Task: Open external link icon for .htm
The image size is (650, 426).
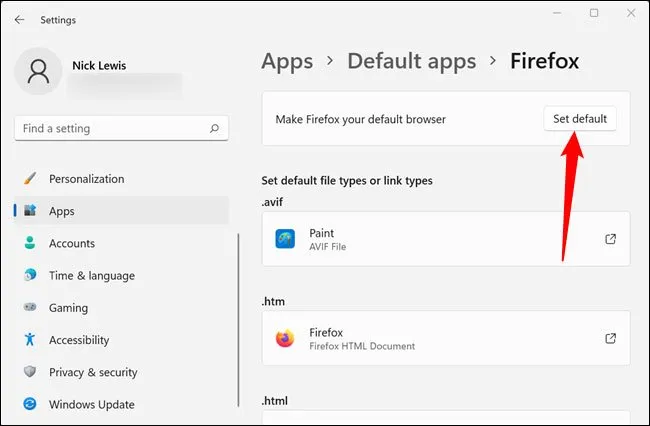Action: (610, 339)
